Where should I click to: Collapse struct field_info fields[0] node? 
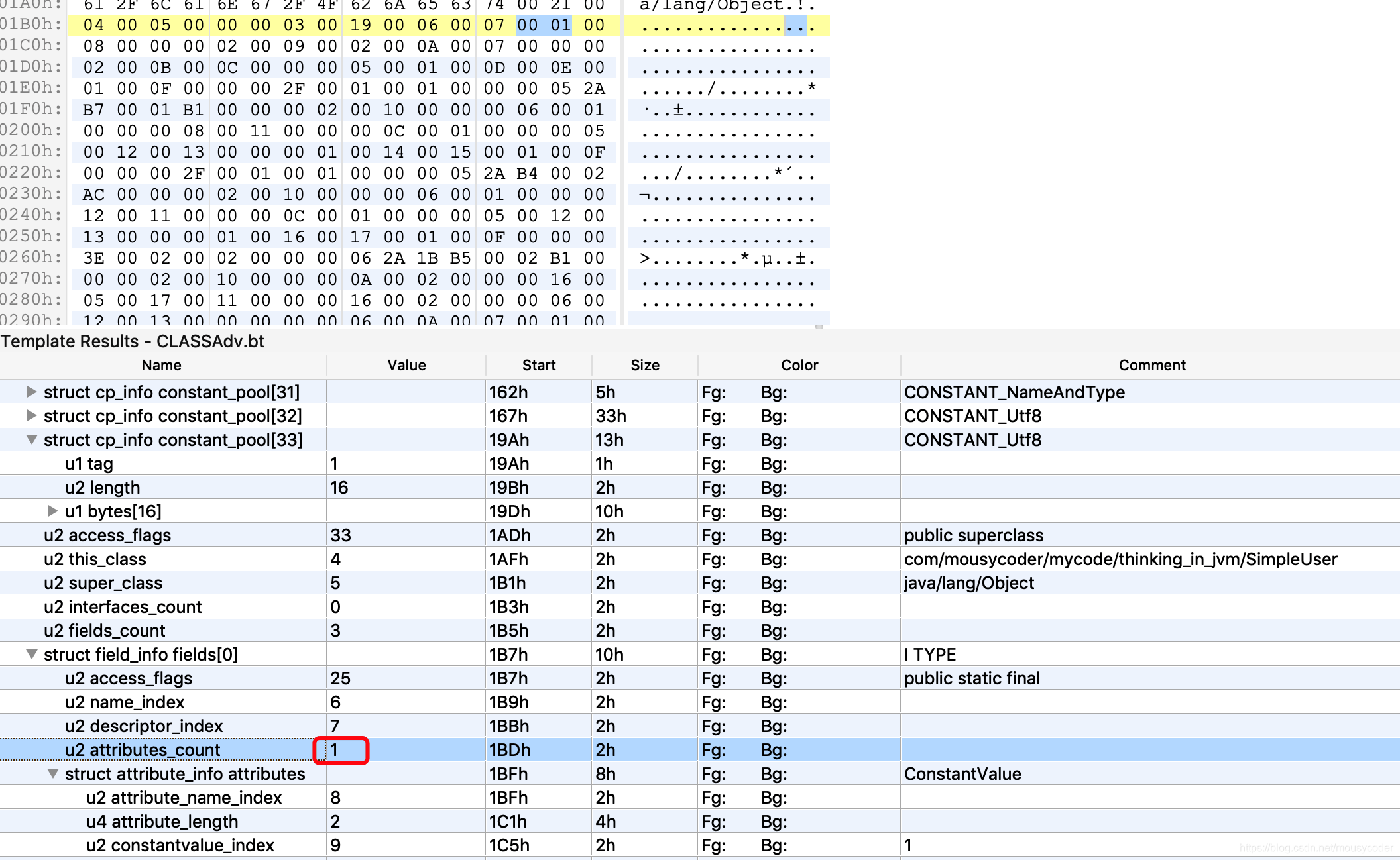[x=31, y=654]
